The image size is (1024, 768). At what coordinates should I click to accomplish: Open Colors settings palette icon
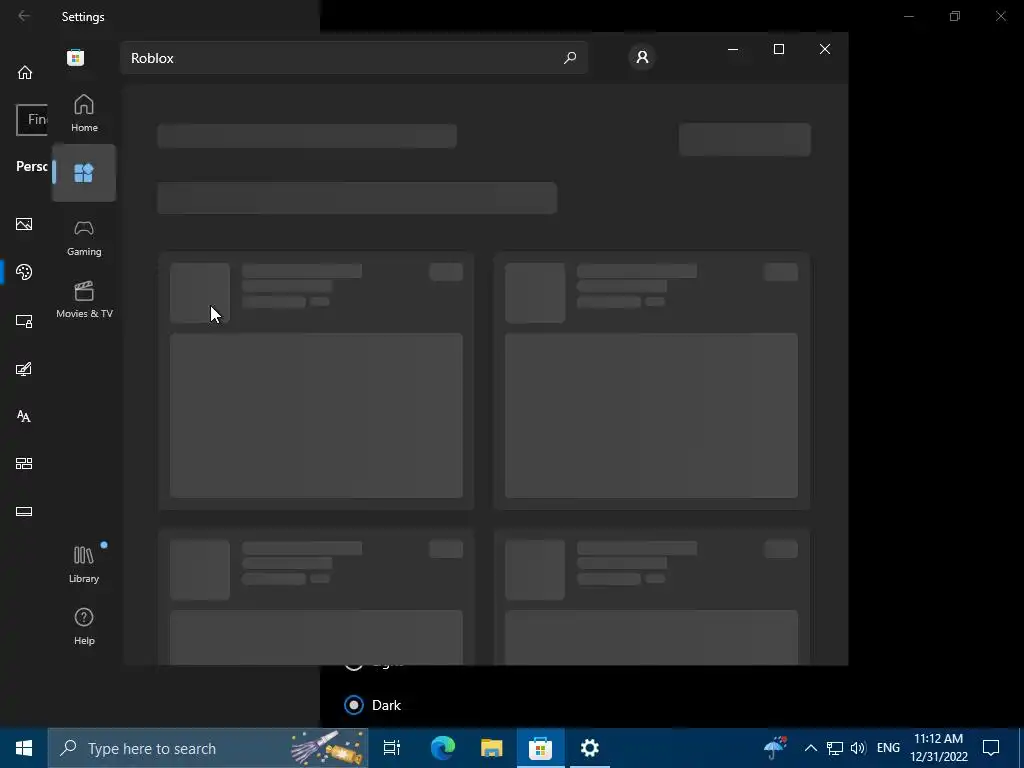24,272
